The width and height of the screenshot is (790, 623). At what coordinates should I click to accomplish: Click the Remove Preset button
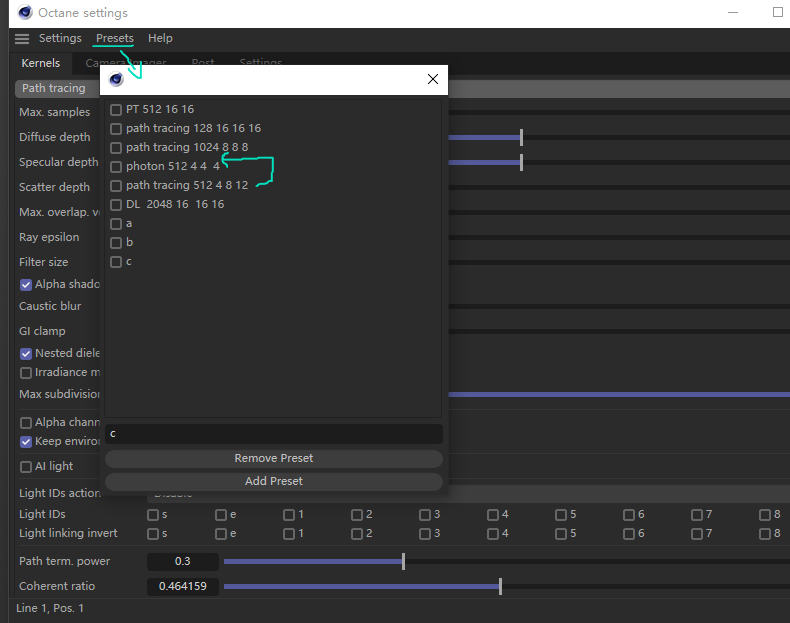click(274, 458)
